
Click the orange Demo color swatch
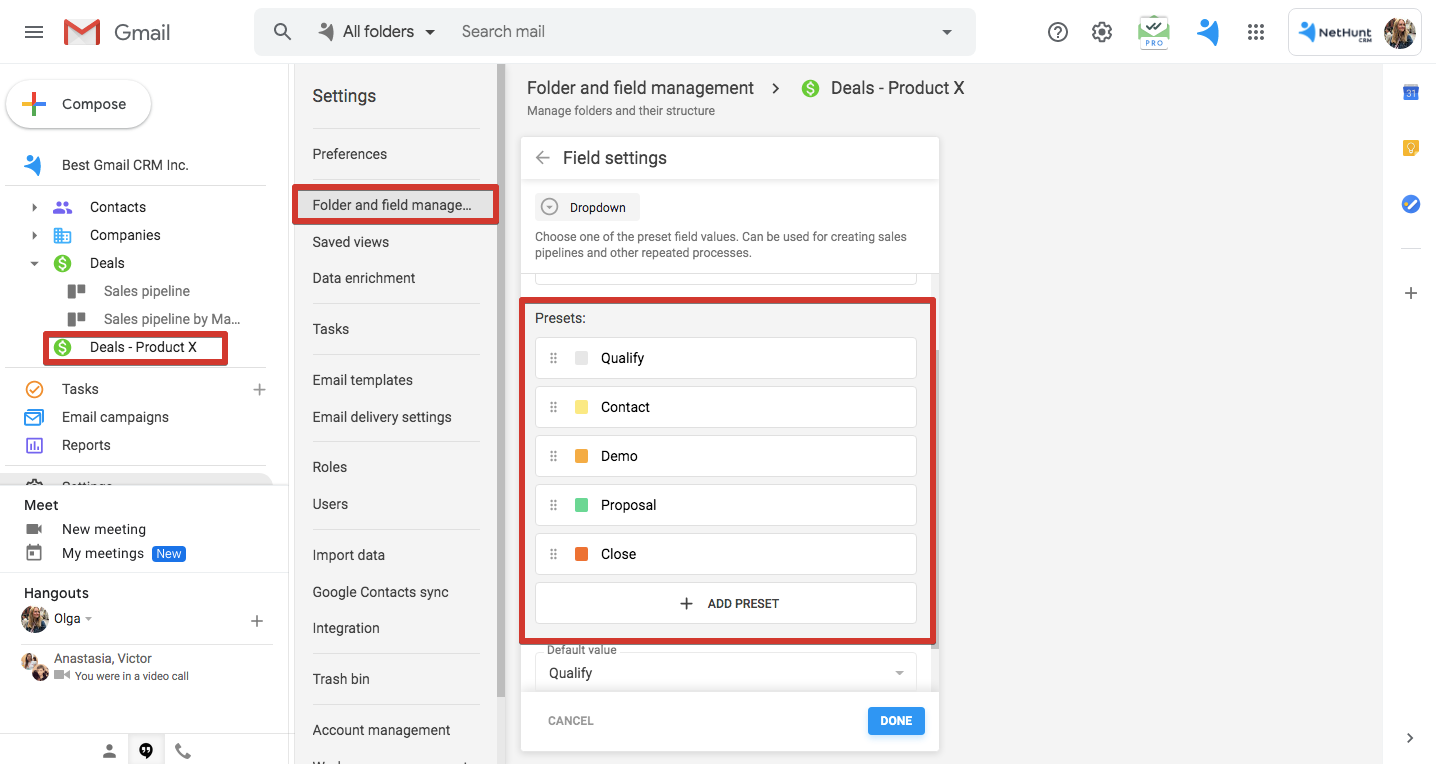pyautogui.click(x=581, y=456)
